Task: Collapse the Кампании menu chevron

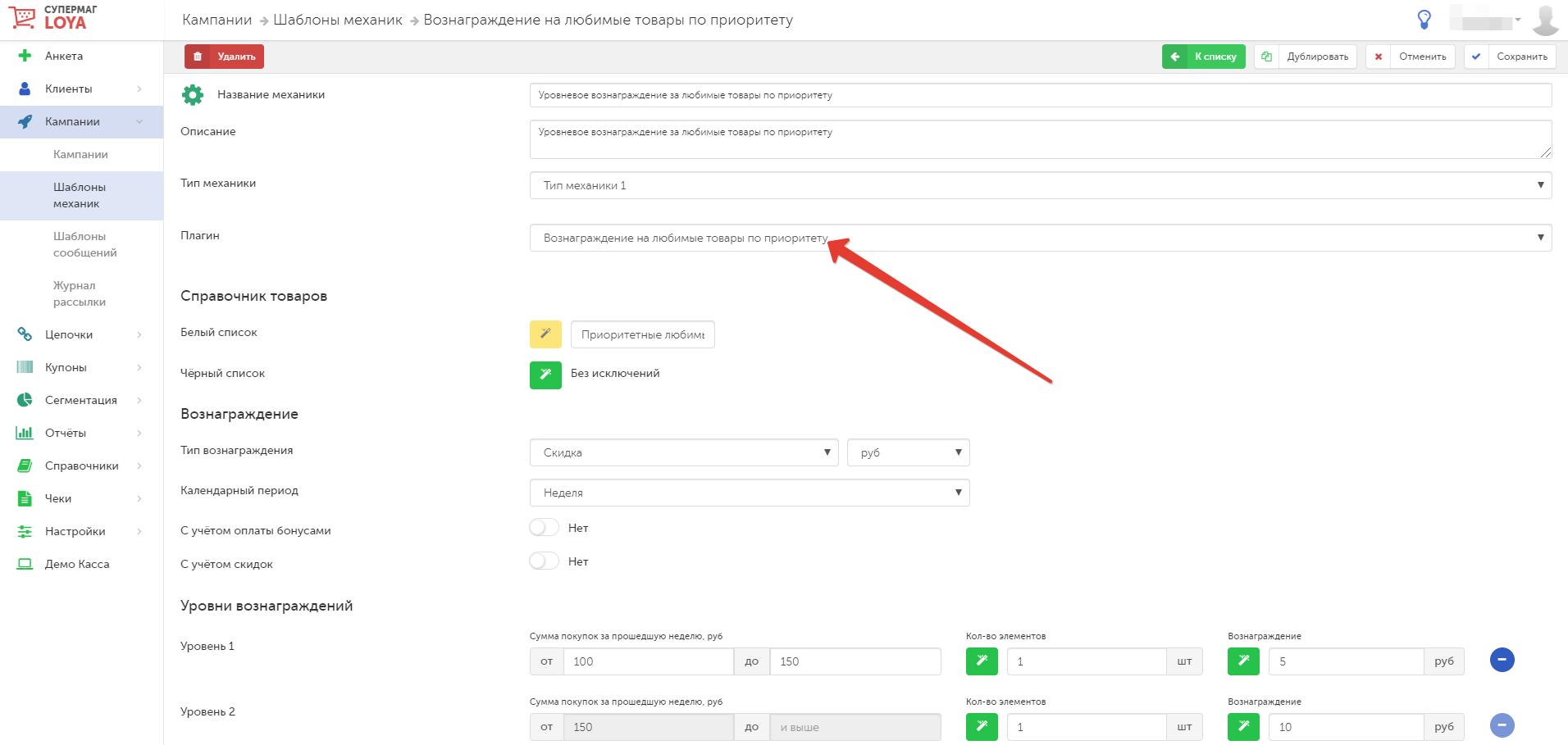Action: (139, 121)
